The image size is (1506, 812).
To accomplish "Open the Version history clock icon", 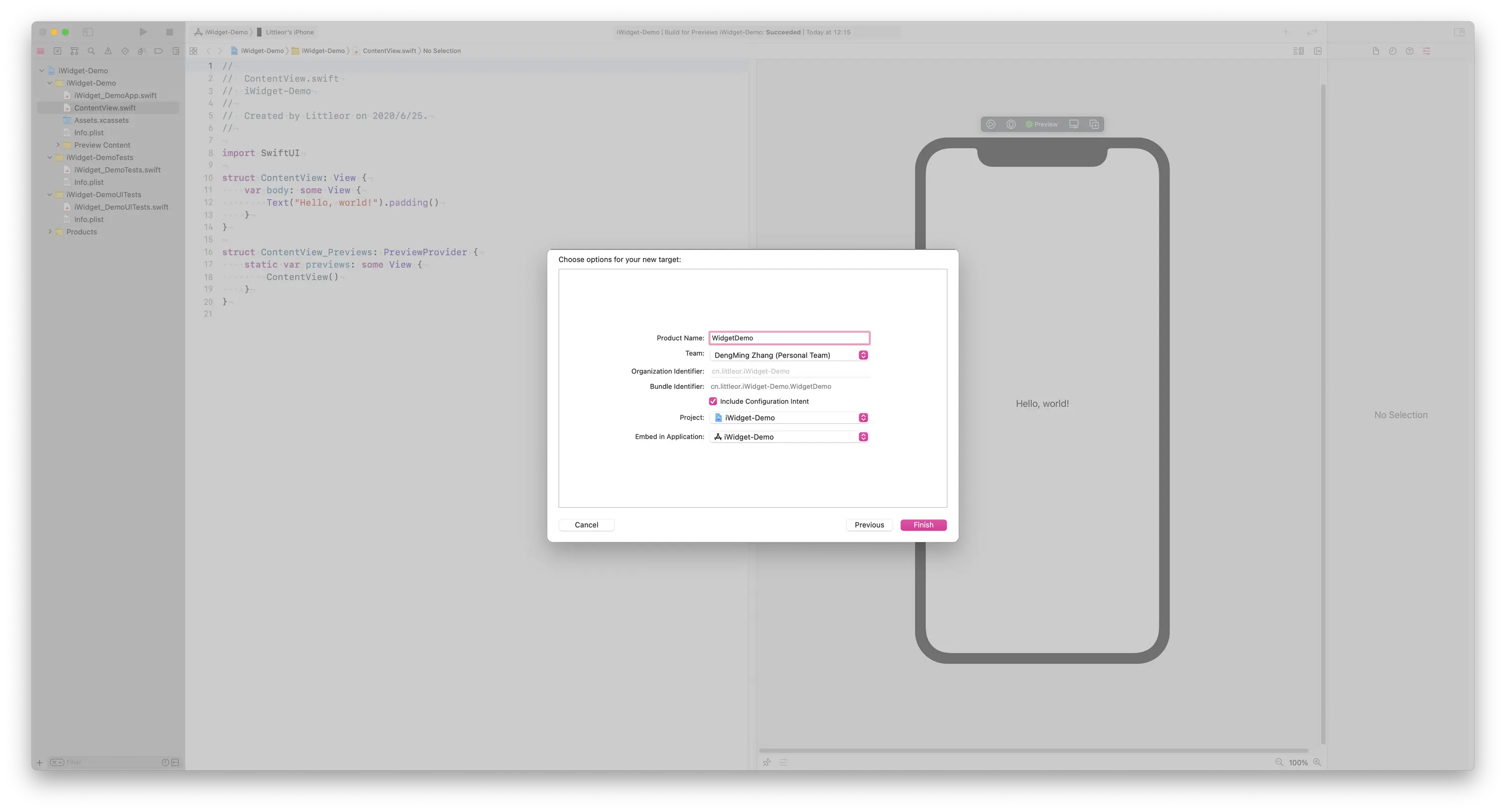I will pos(1392,51).
